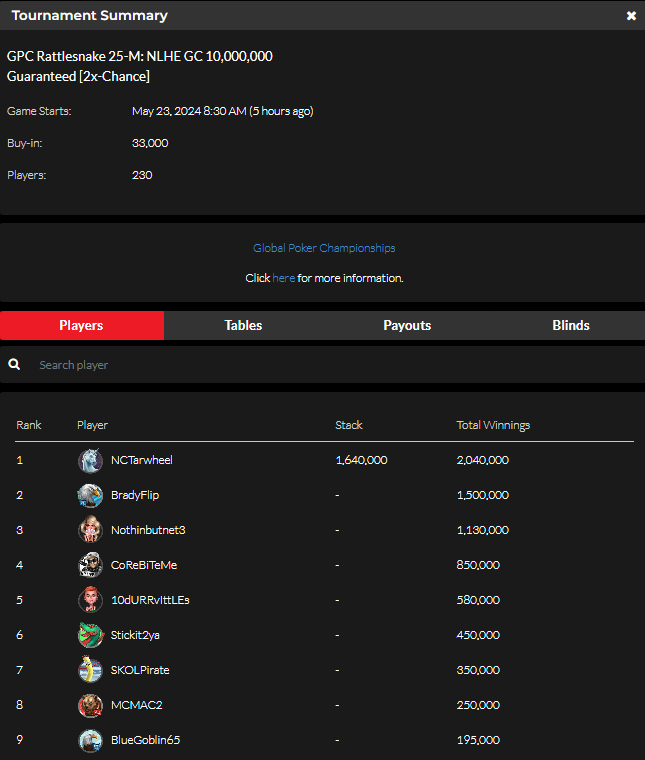
Task: Click the Tournament Summary heading
Action: click(90, 16)
